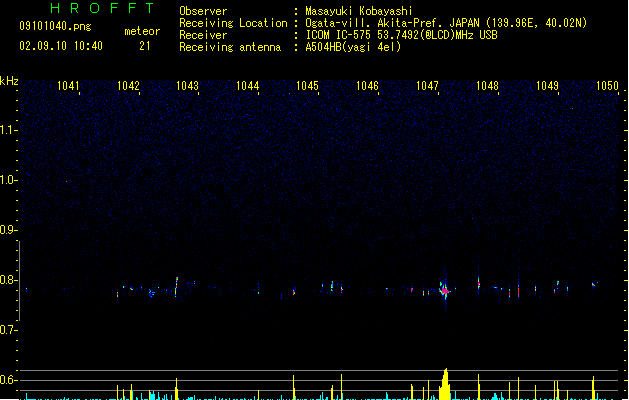Click the Receiving antenna label
The width and height of the screenshot is (629, 400).
point(230,47)
